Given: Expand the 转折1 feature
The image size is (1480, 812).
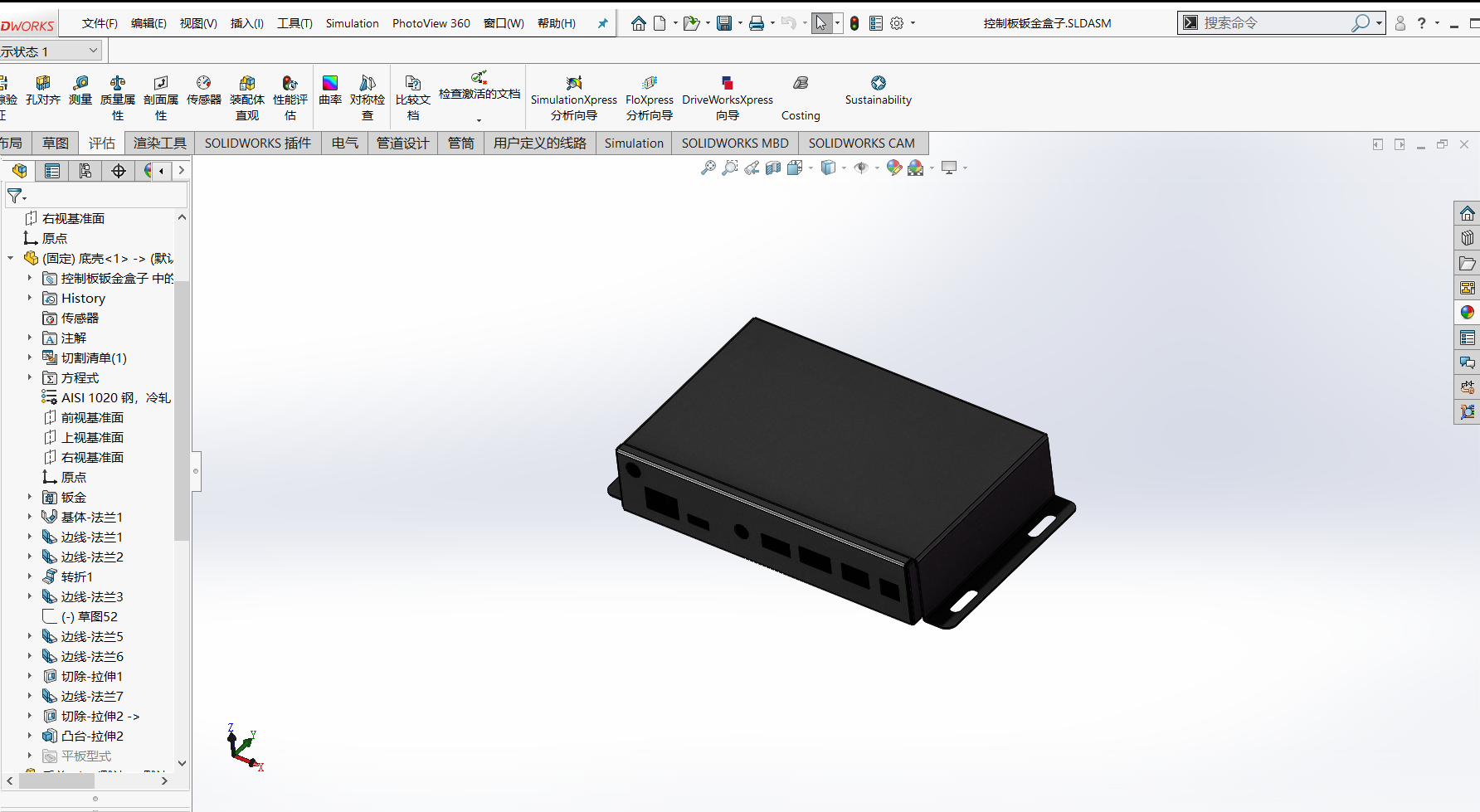Looking at the screenshot, I should coord(30,576).
